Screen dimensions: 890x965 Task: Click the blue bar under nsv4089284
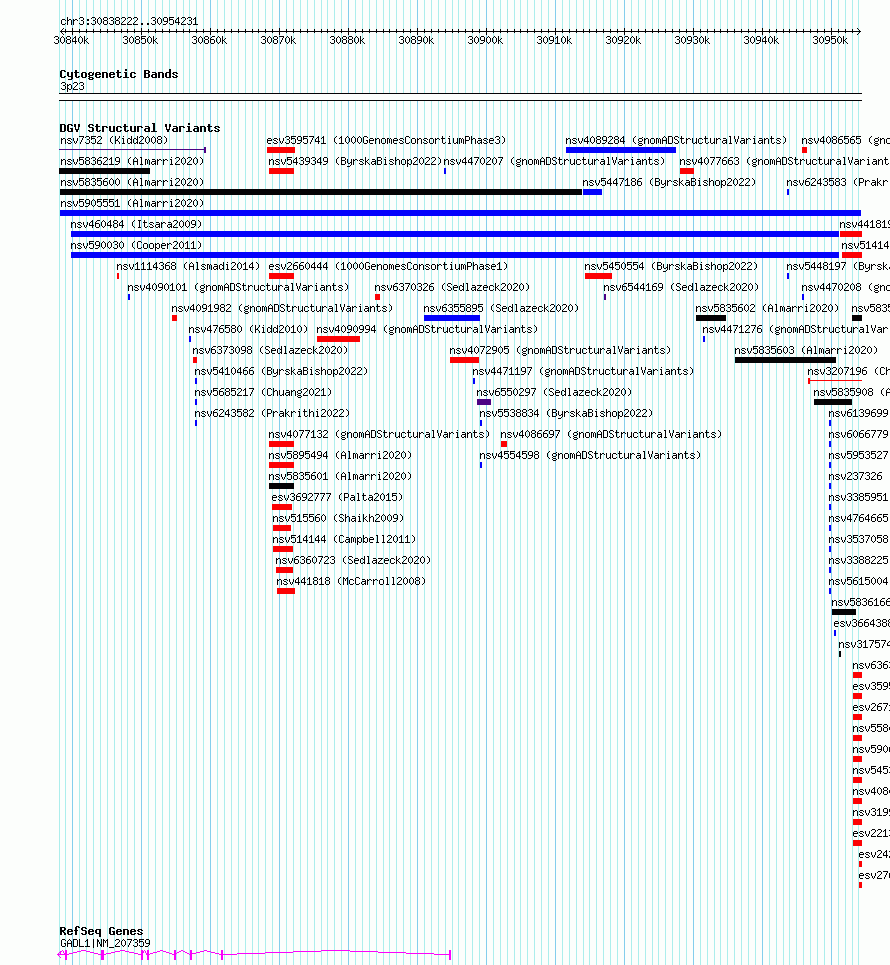click(x=620, y=150)
